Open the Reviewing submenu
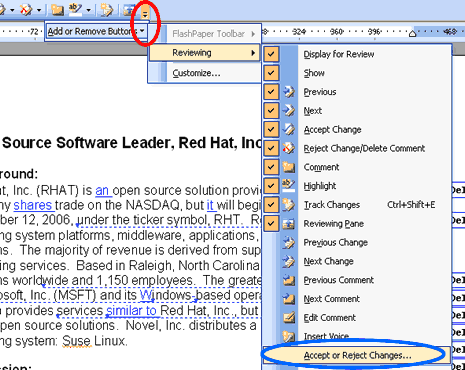Image resolution: width=465 pixels, height=370 pixels. tap(205, 53)
